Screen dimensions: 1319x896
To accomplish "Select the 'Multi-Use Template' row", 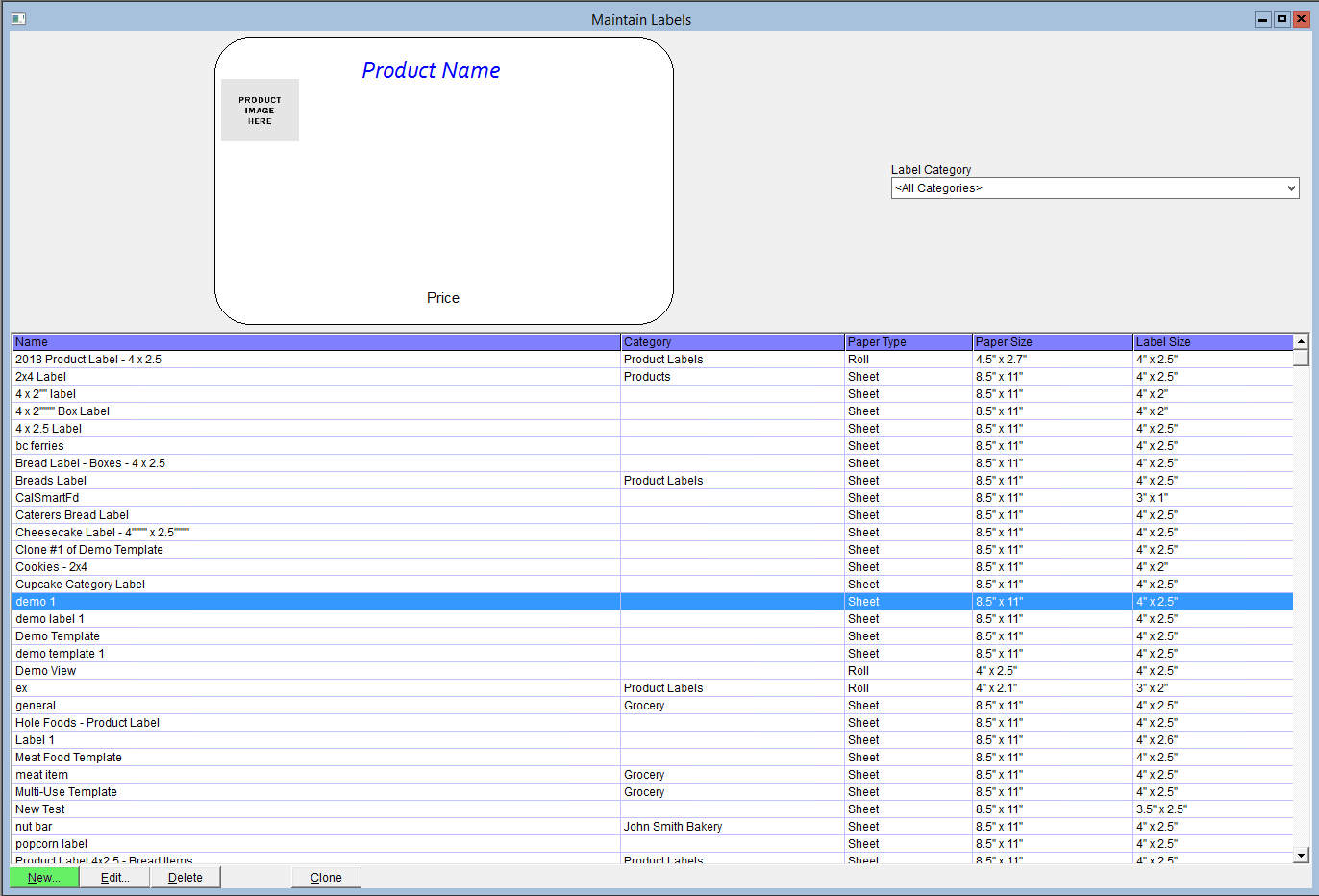I will [x=653, y=792].
